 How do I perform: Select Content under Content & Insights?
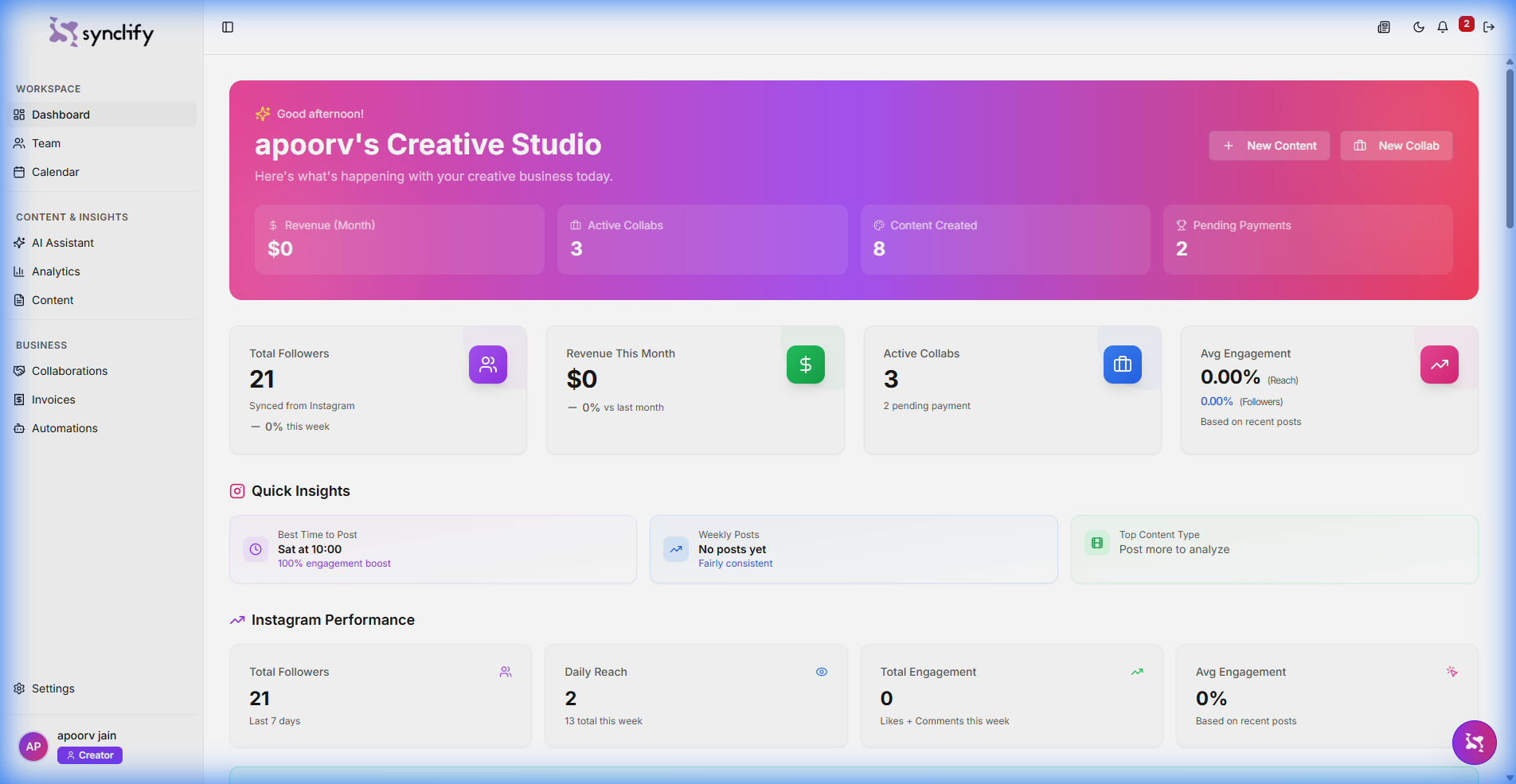[18, 299]
